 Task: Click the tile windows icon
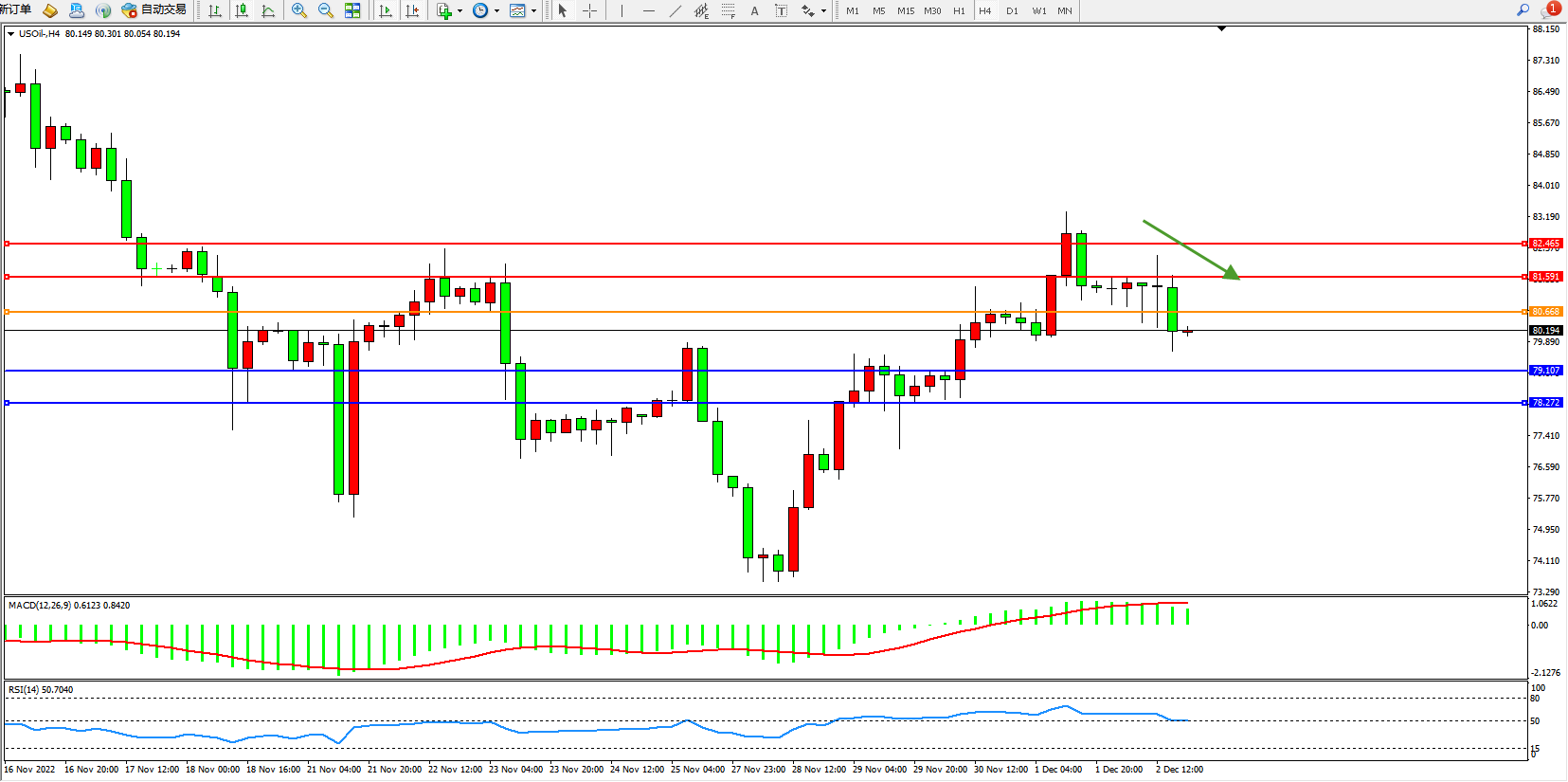[x=352, y=10]
